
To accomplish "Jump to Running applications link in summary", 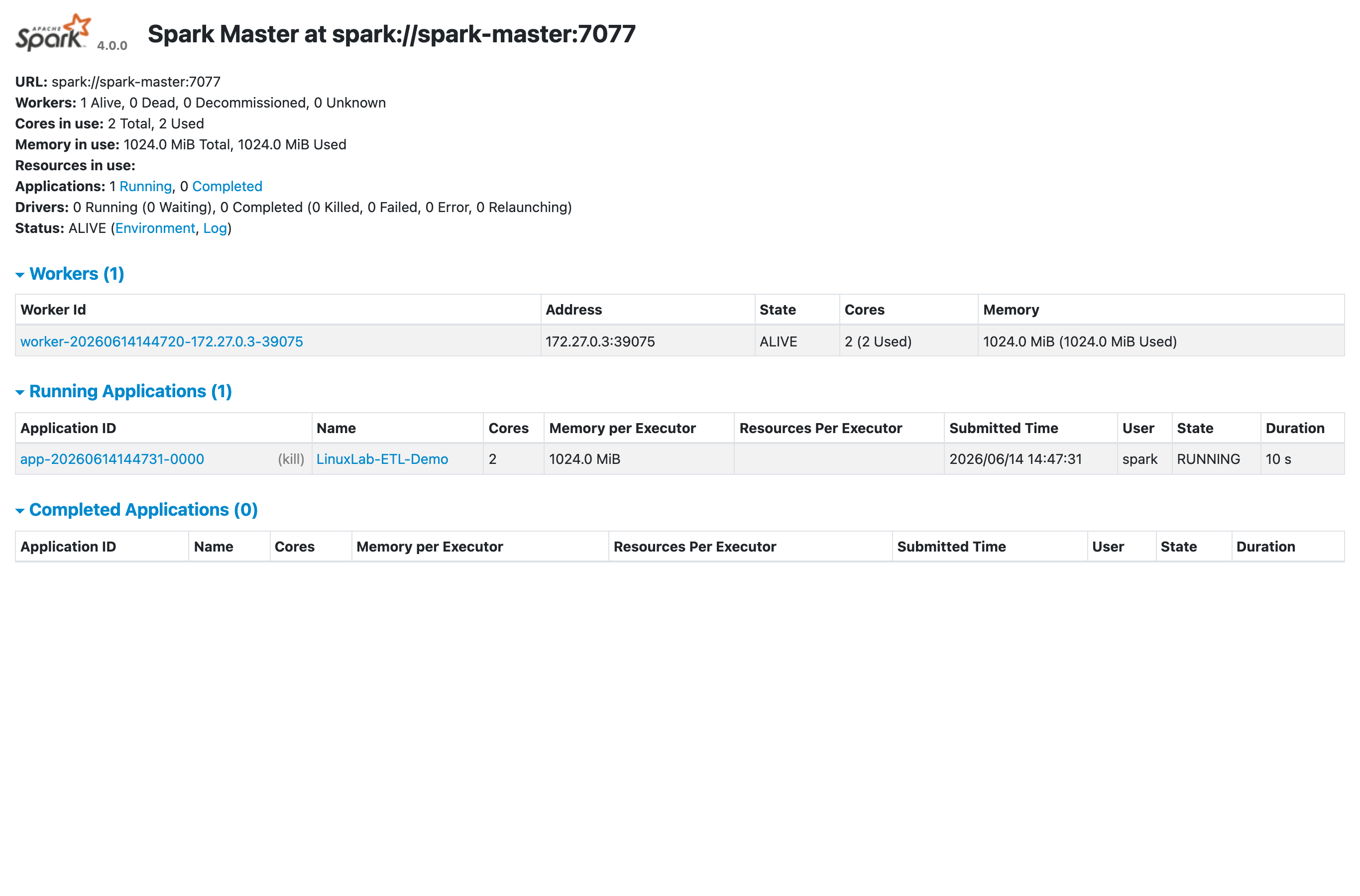I will click(x=146, y=186).
